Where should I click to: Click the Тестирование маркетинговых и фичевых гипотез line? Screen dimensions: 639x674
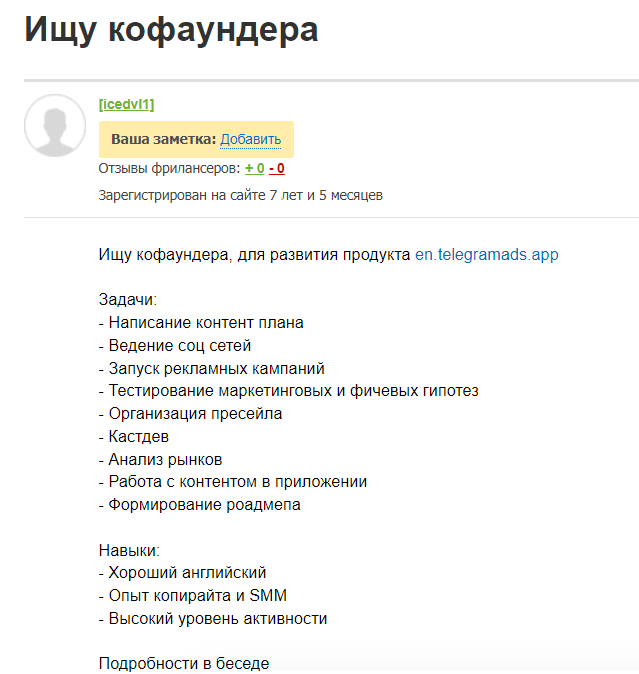(x=288, y=391)
